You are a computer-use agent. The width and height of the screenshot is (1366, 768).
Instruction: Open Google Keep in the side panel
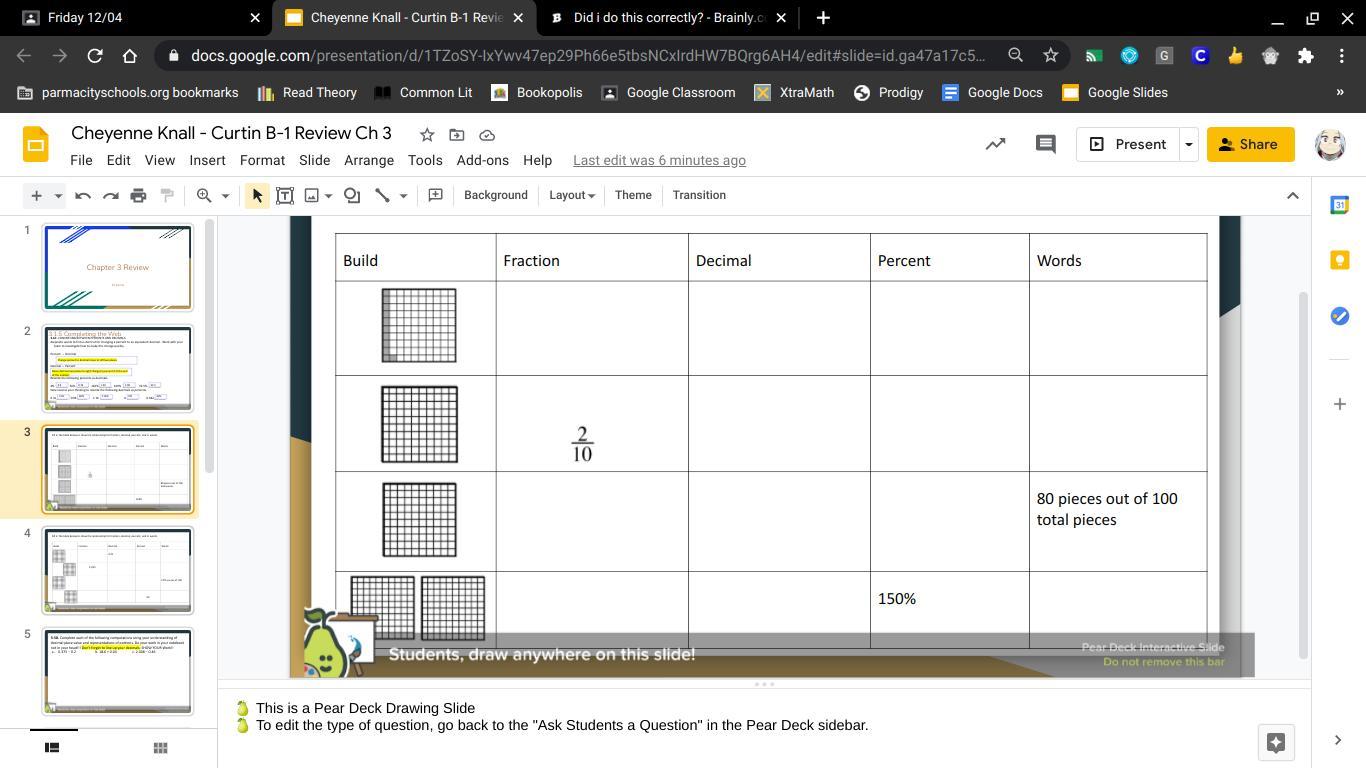[x=1339, y=260]
